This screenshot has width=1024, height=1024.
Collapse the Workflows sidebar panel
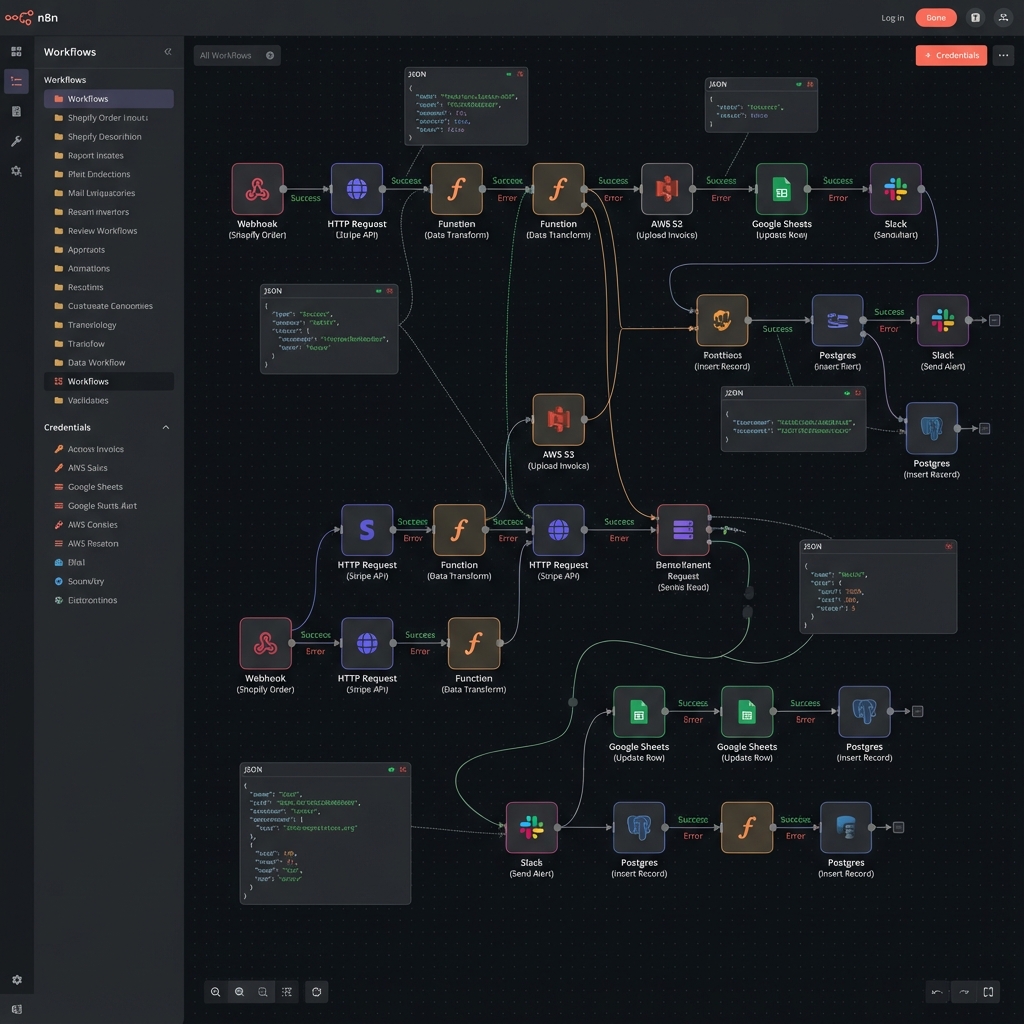coord(167,52)
